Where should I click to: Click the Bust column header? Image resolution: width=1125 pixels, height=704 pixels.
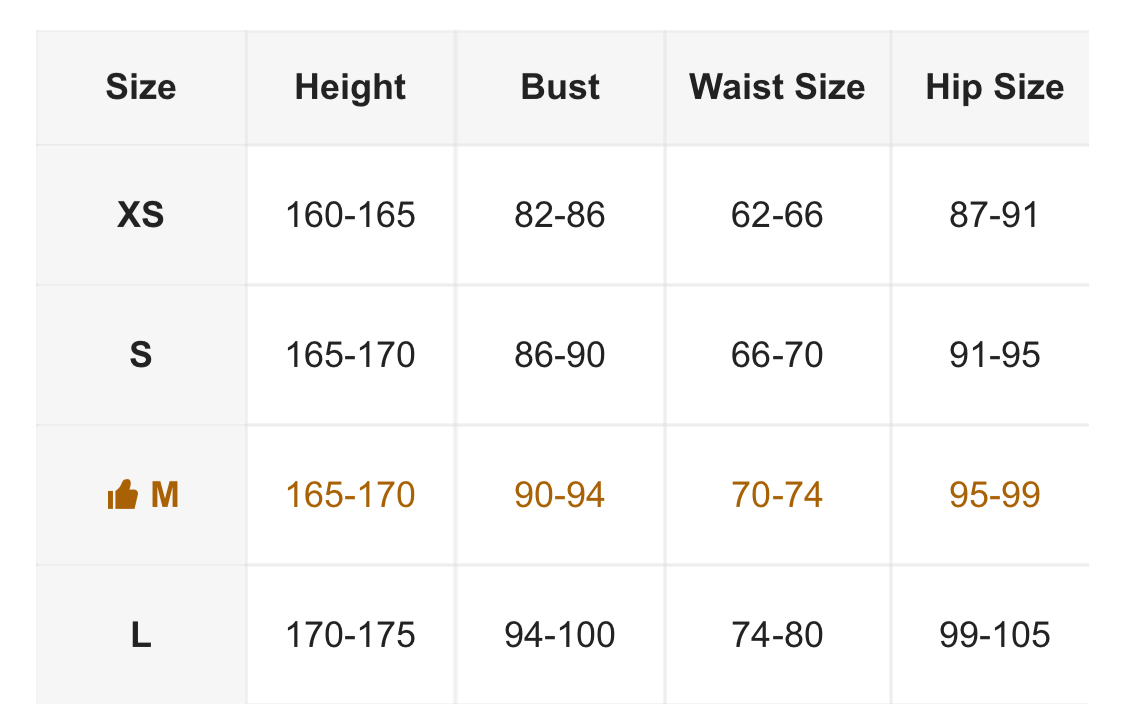tap(560, 87)
